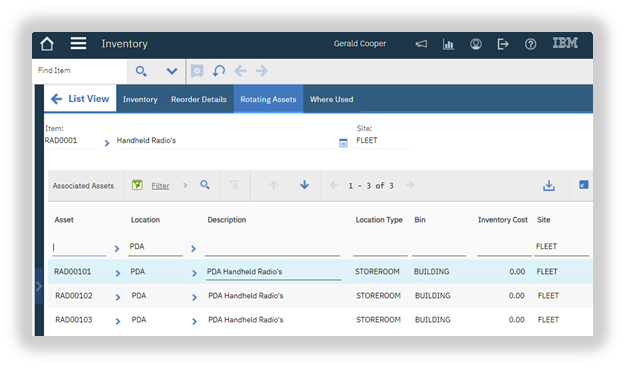Open the reports bar chart icon

point(448,44)
